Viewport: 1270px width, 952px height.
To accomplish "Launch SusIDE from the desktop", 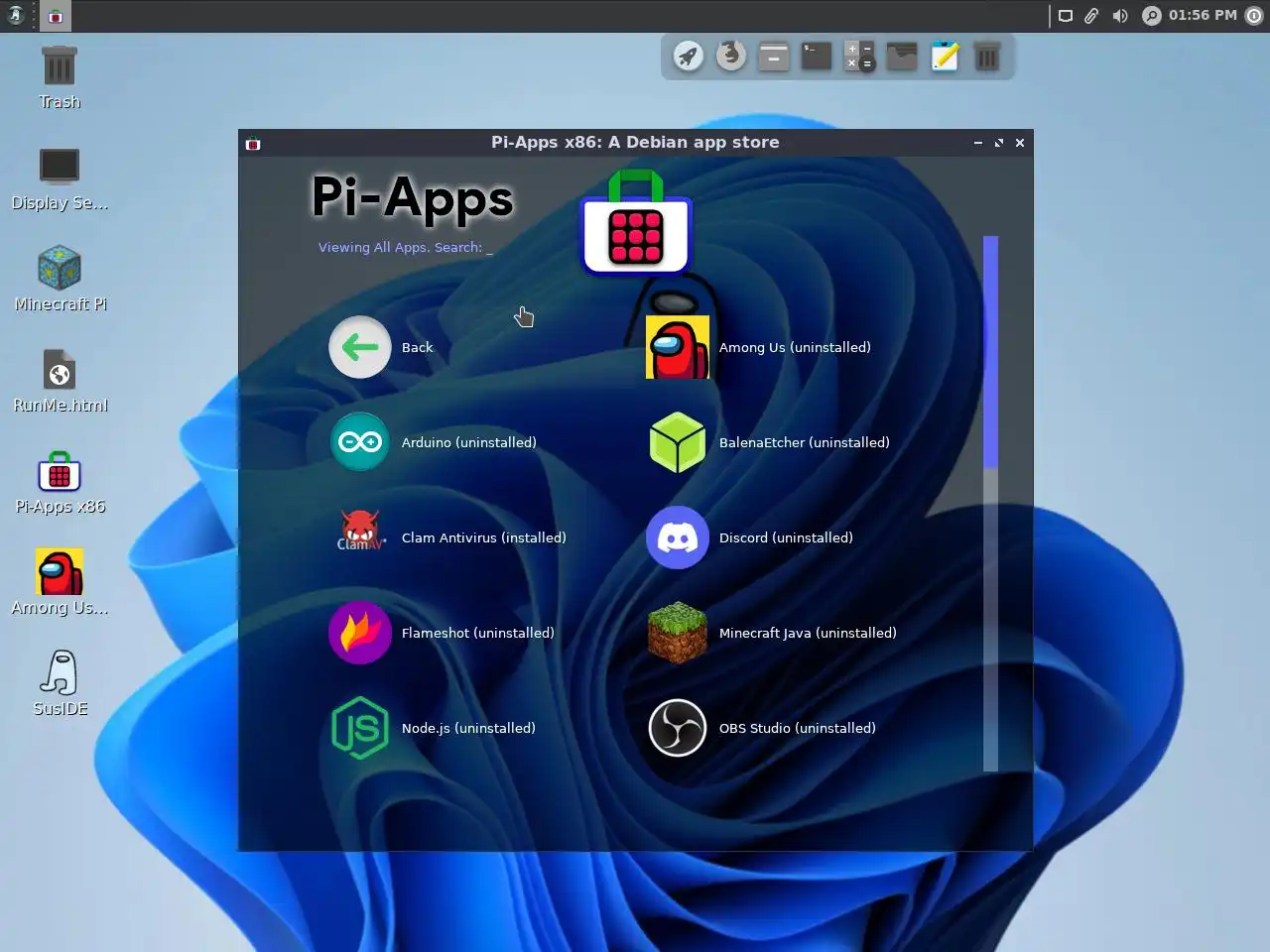I will [x=60, y=684].
